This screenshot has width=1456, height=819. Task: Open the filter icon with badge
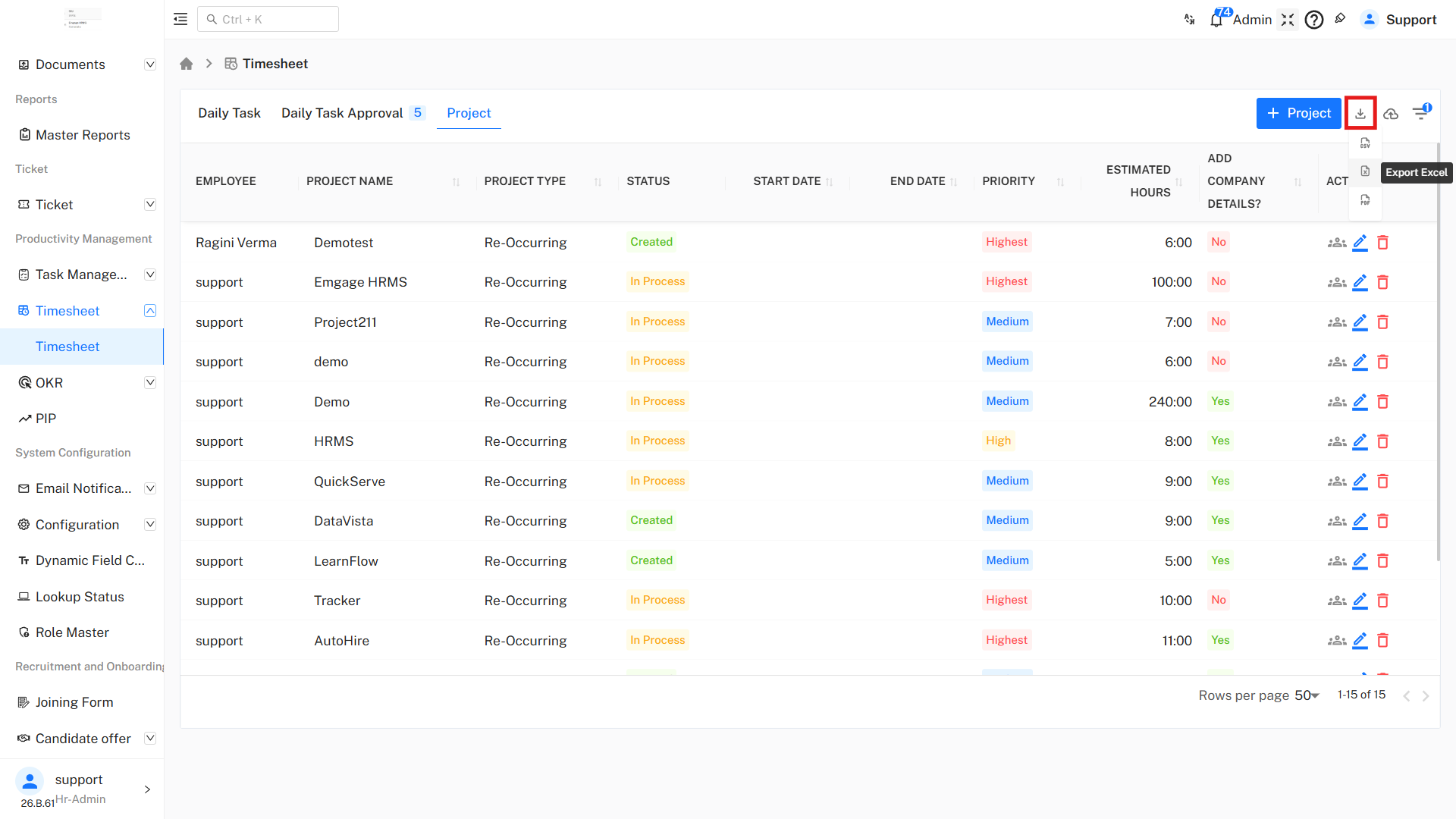[x=1421, y=113]
